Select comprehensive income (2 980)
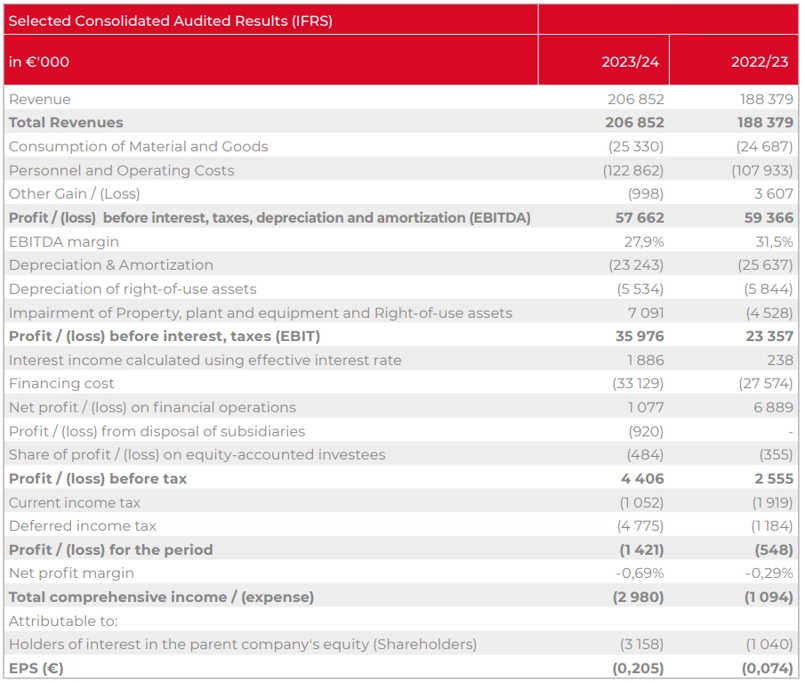Screen dimensions: 805x683 [638, 597]
